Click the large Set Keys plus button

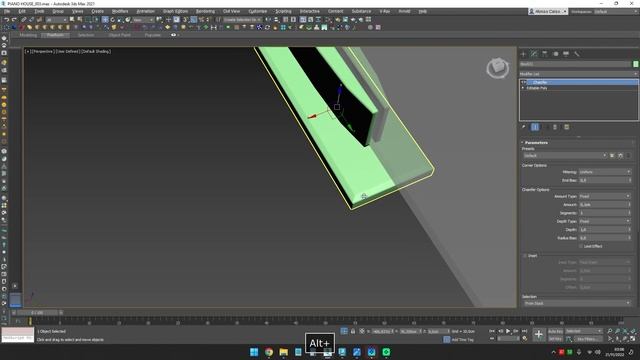(x=539, y=335)
